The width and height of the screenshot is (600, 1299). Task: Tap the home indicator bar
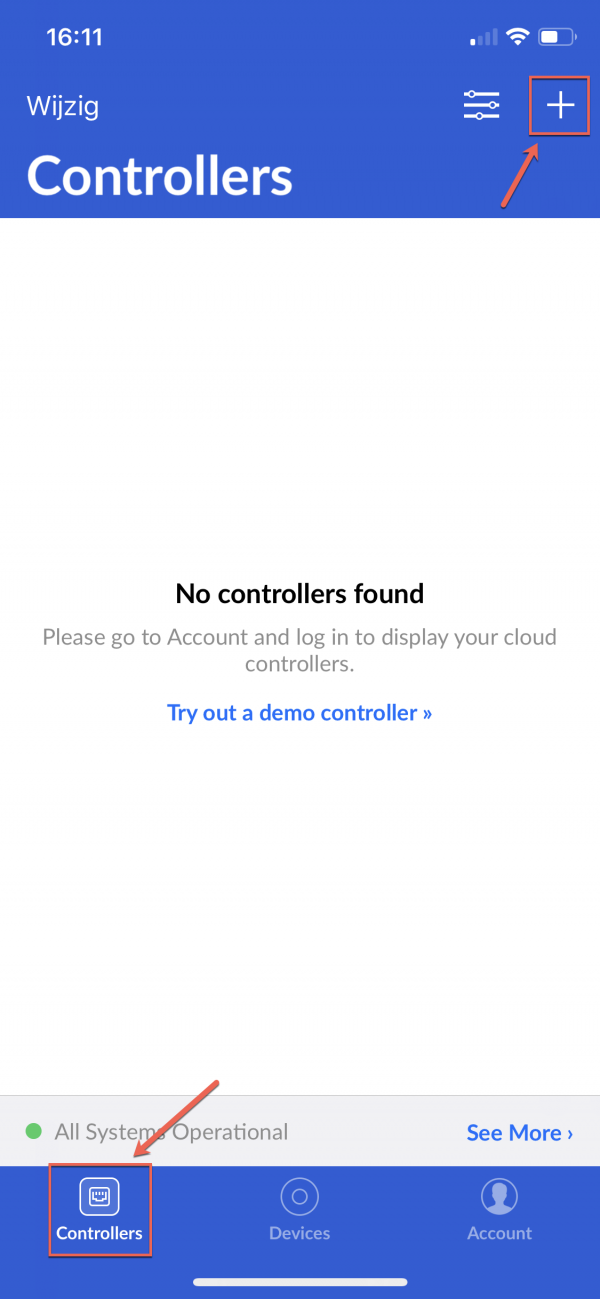coord(300,1281)
